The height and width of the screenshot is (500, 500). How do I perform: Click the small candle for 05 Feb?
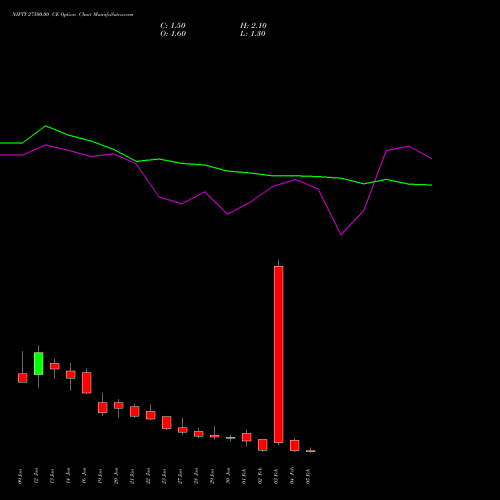[x=311, y=451]
